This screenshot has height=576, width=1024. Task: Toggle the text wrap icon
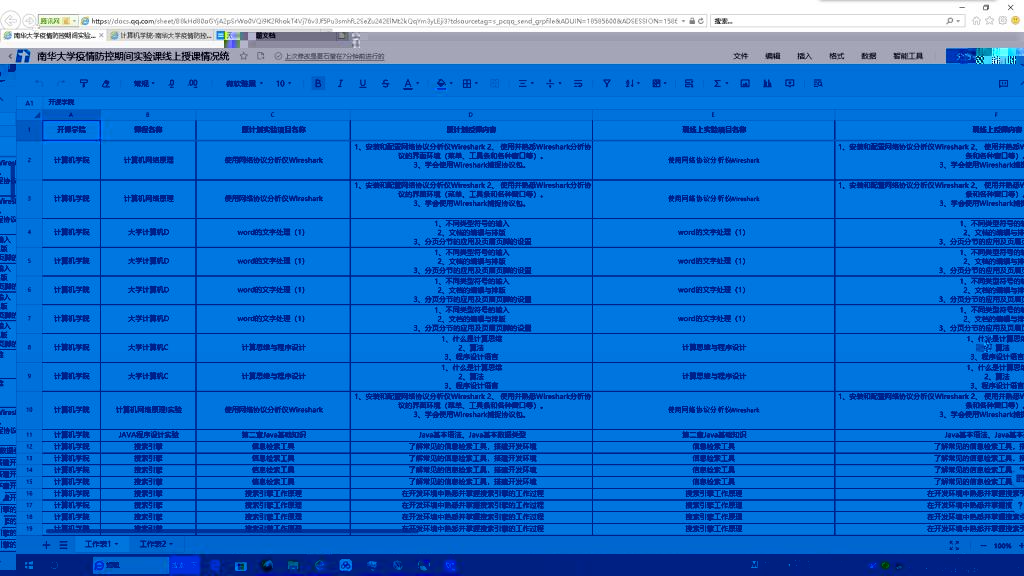578,84
